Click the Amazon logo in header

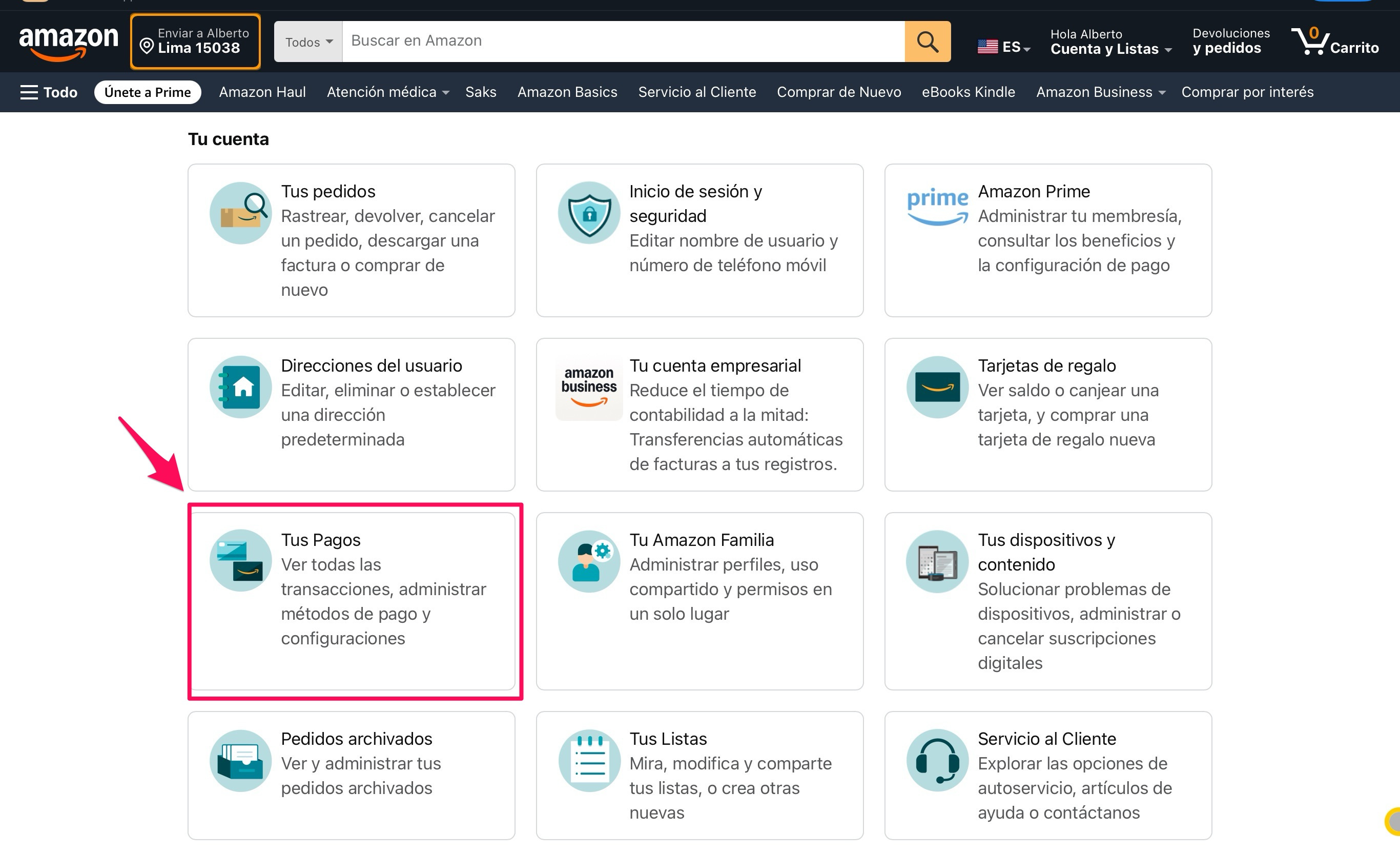tap(68, 42)
